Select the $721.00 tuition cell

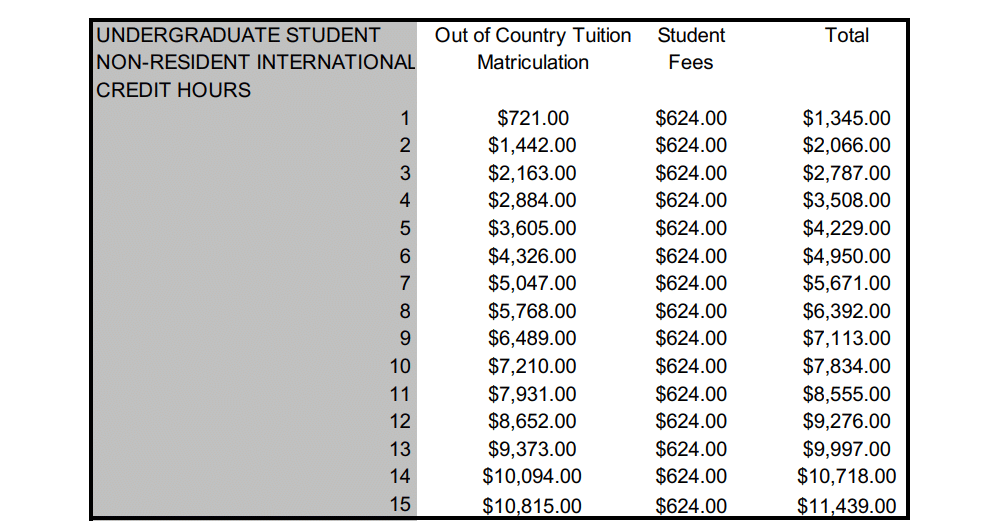pos(533,118)
